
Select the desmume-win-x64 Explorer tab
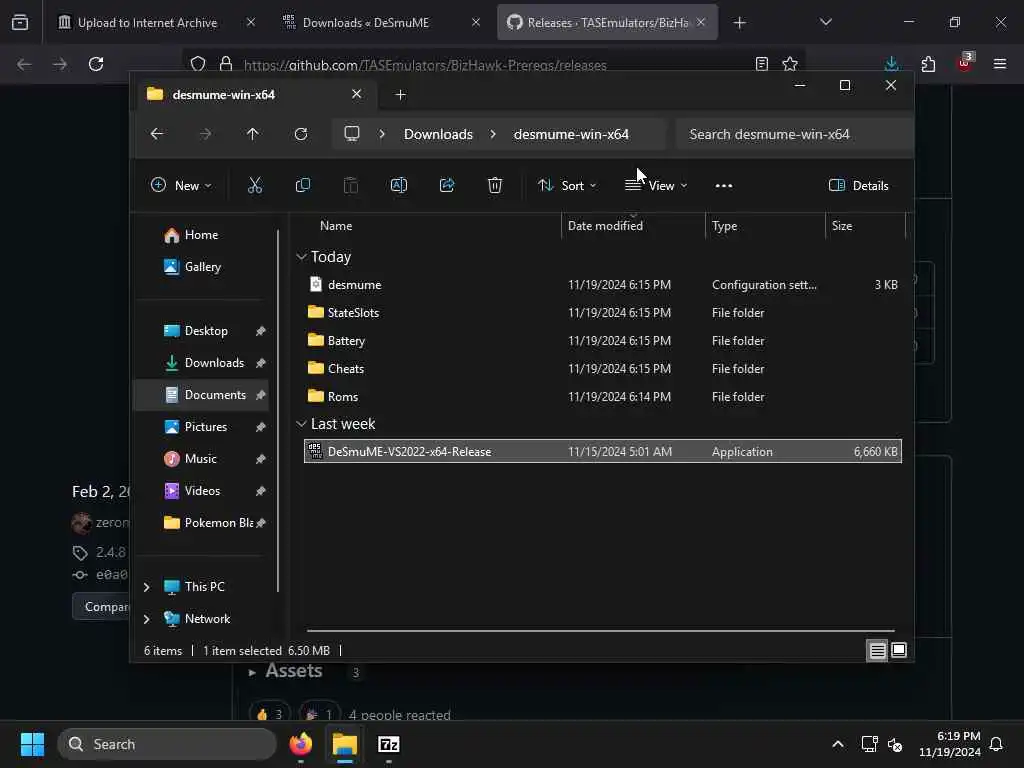tap(255, 95)
